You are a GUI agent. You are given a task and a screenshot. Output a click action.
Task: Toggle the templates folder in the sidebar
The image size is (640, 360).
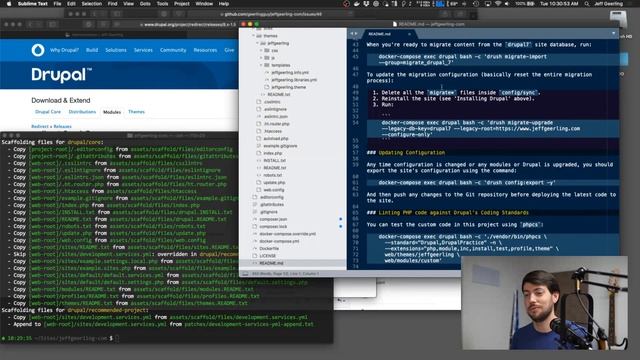pyautogui.click(x=261, y=65)
